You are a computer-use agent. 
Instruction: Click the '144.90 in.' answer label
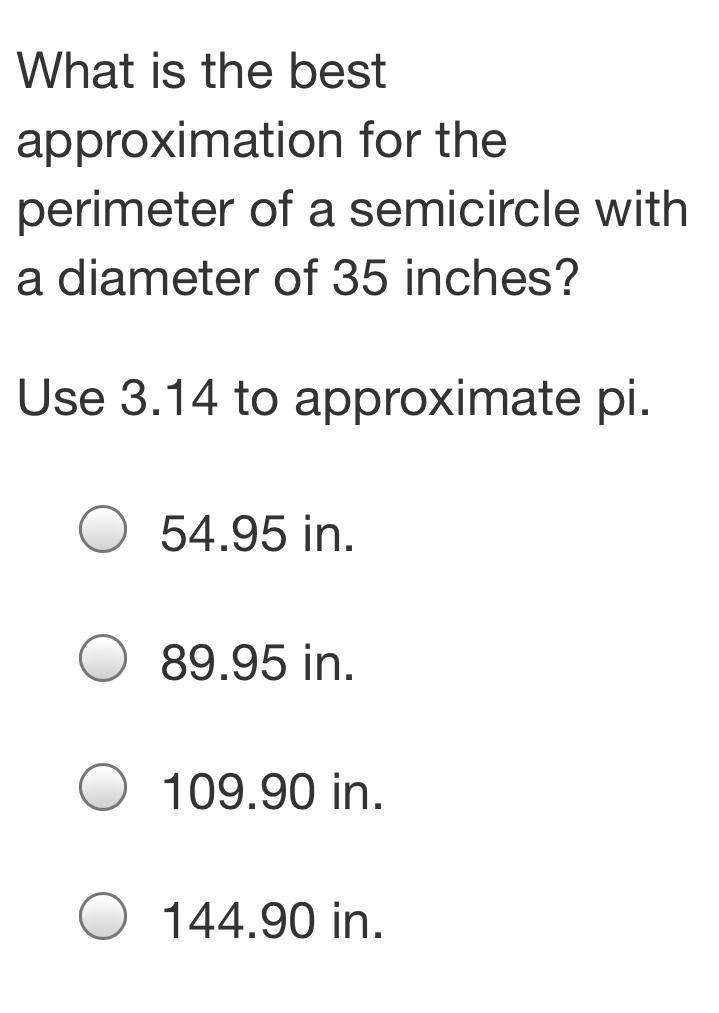273,920
